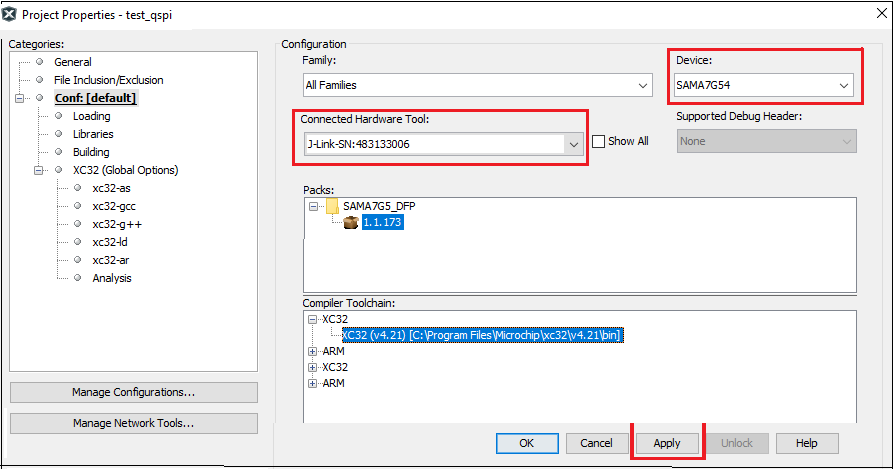The image size is (893, 469).
Task: Collapse the Conf: [default] tree node
Action: tap(19, 98)
